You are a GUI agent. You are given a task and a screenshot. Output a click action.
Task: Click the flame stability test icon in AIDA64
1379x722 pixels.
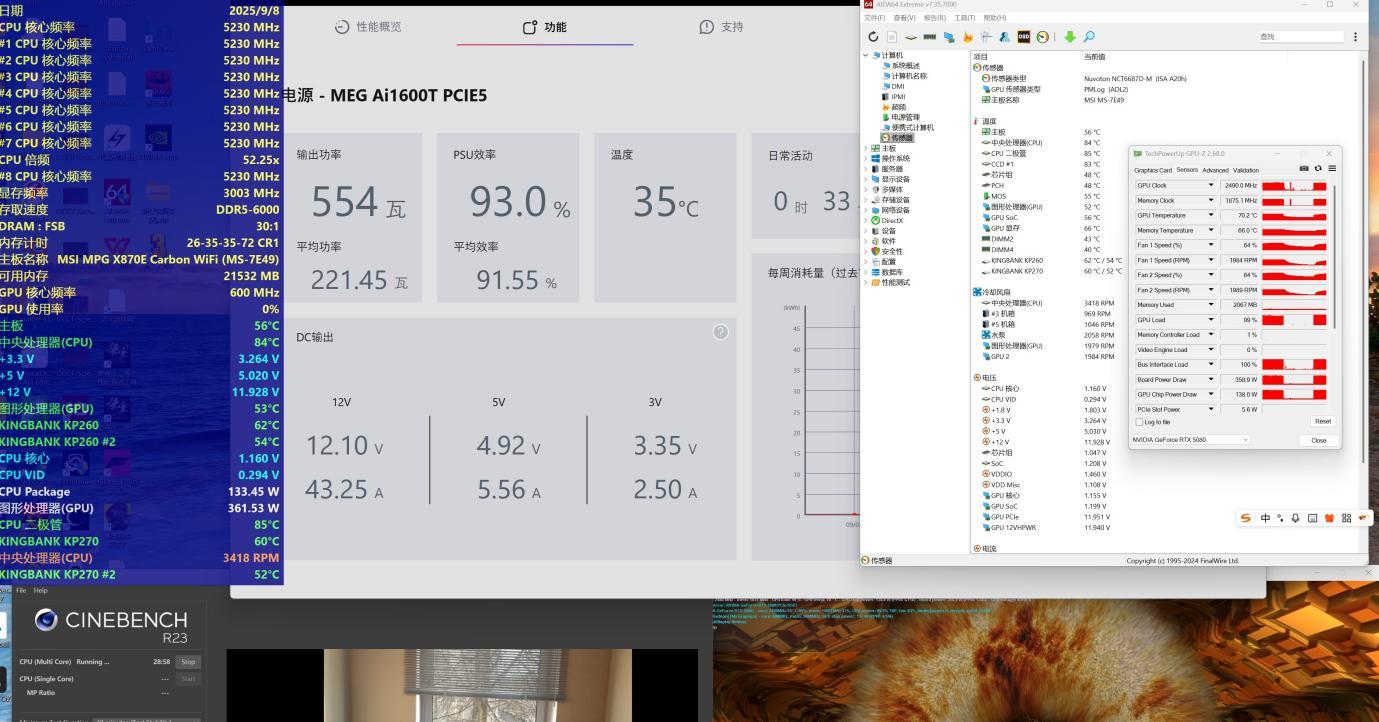[x=967, y=37]
